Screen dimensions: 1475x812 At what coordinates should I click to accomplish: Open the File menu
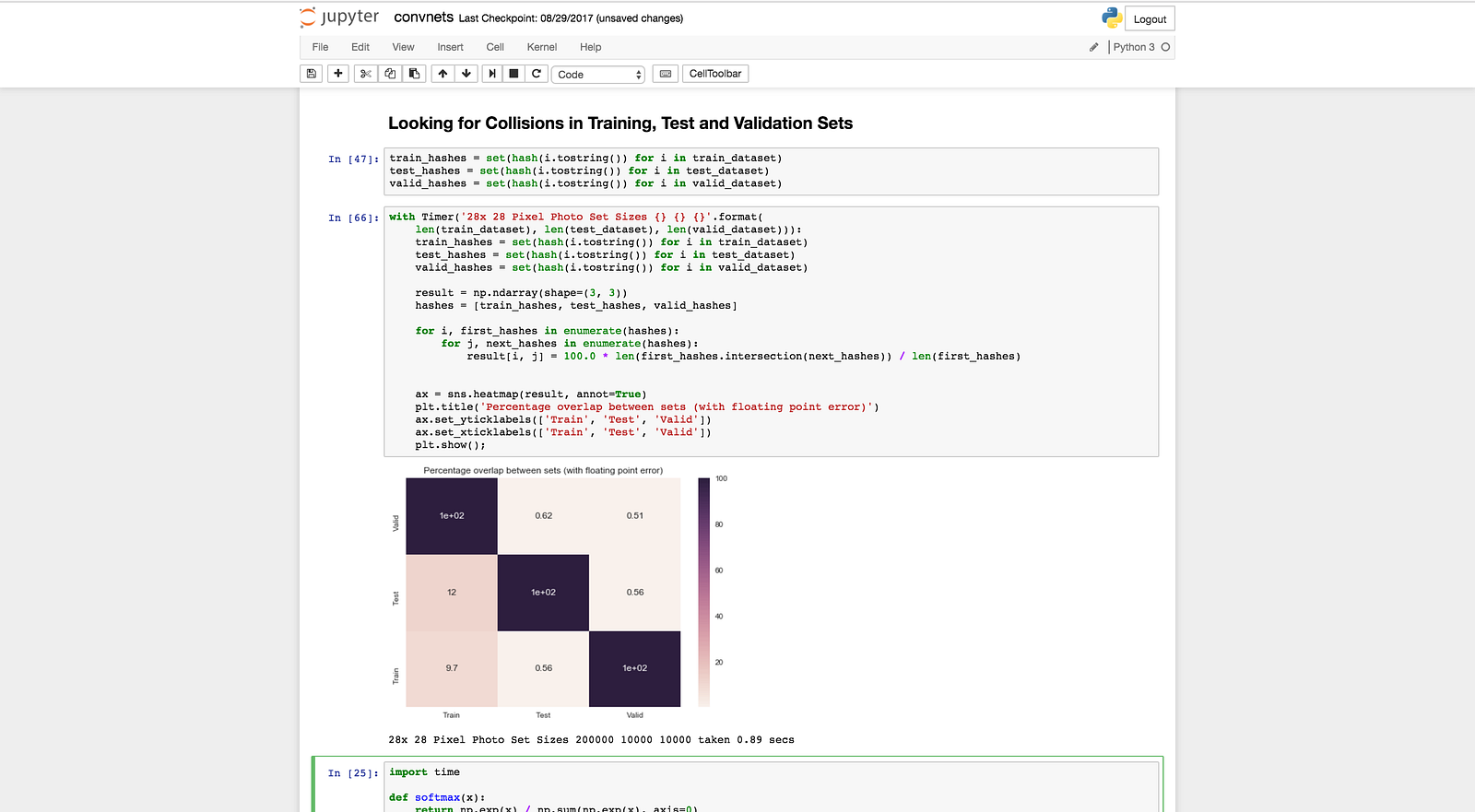point(320,47)
